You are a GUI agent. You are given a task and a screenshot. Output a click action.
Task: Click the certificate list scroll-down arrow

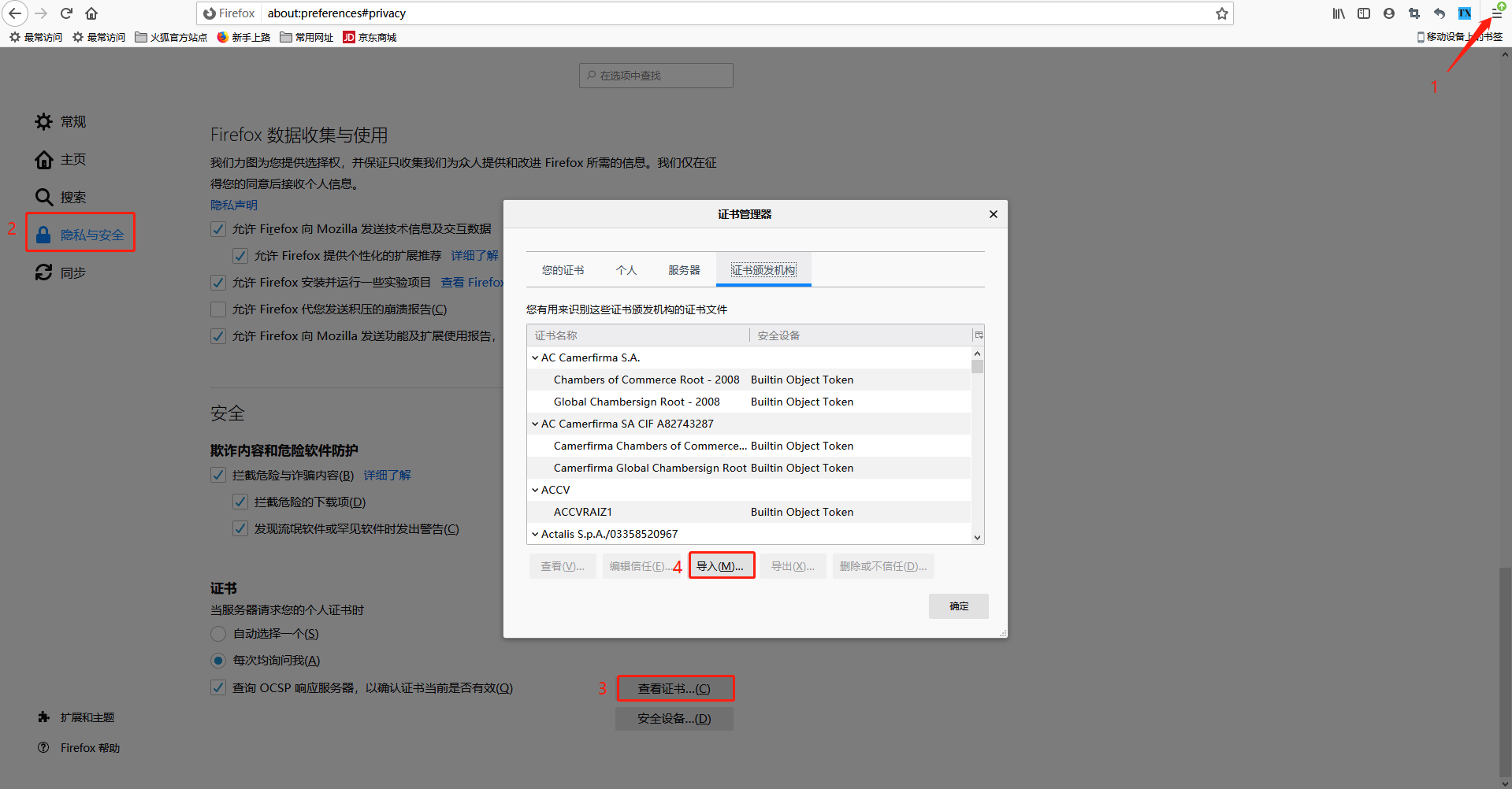click(x=978, y=538)
